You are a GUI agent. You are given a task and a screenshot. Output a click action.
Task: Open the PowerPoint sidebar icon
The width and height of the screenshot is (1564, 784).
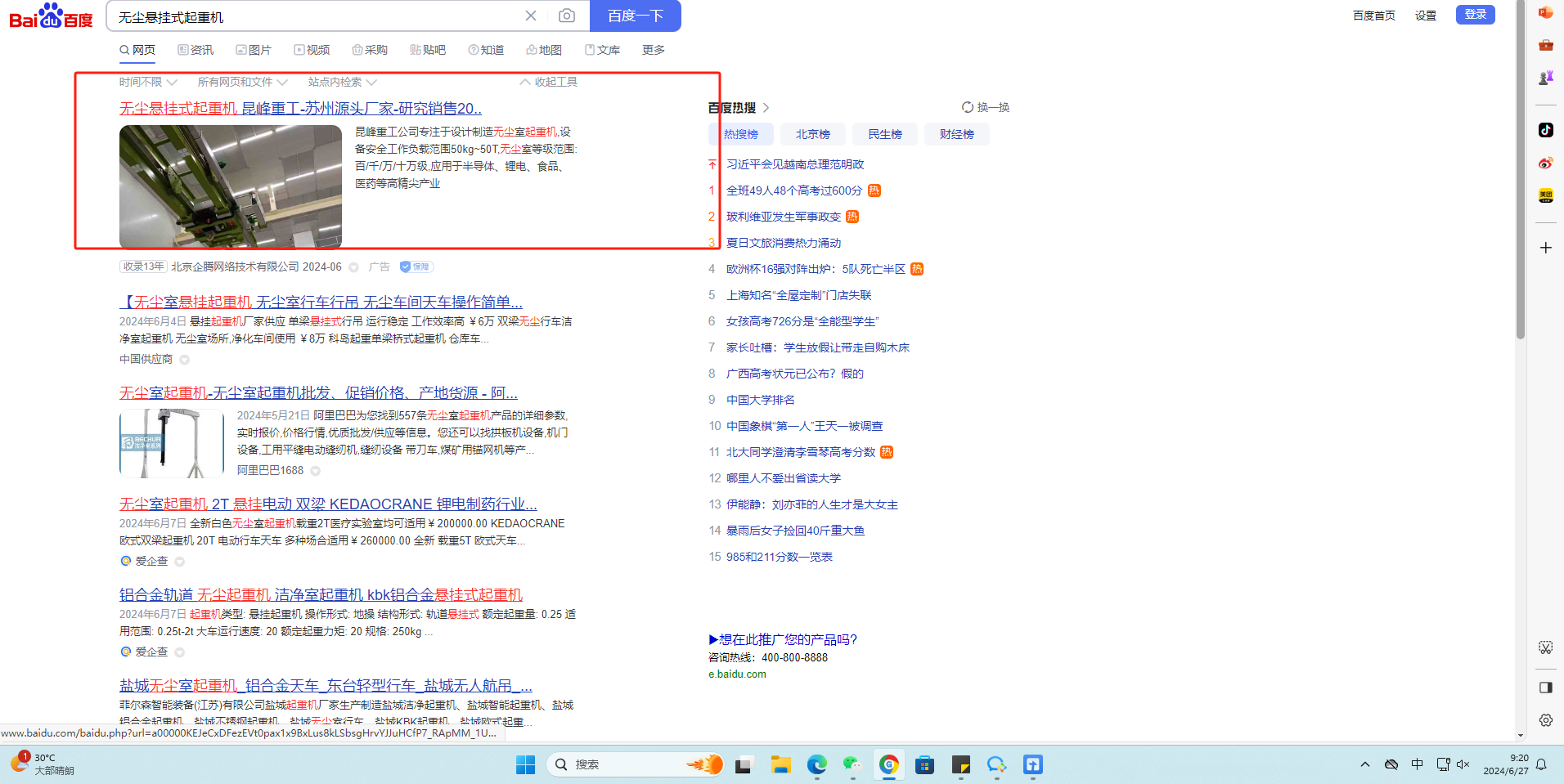coord(1545,12)
